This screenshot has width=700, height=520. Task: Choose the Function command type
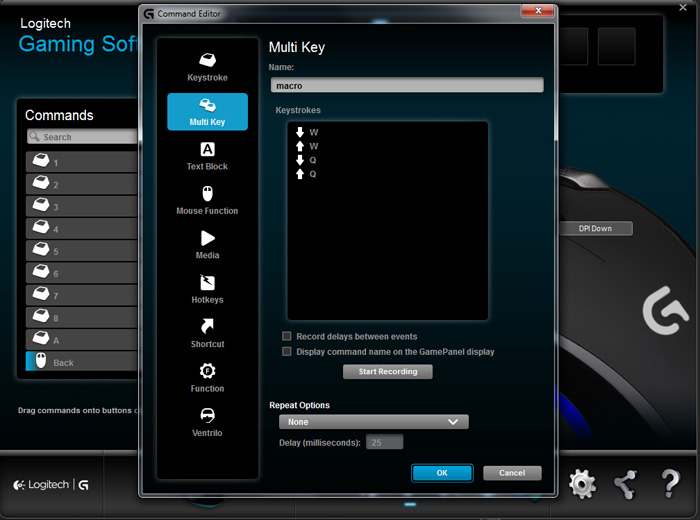coord(207,378)
